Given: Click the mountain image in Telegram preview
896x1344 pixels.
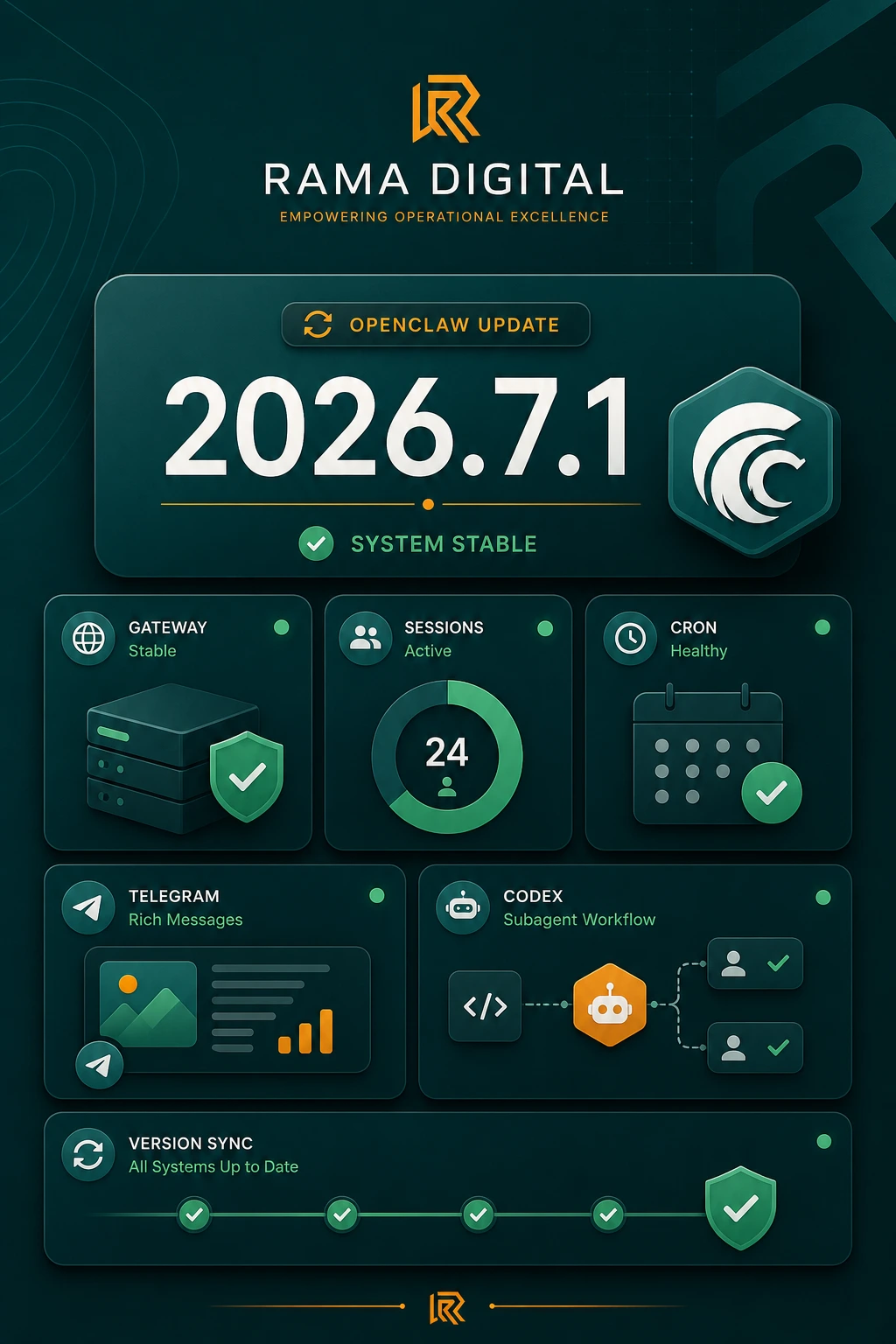Looking at the screenshot, I should (x=149, y=1004).
